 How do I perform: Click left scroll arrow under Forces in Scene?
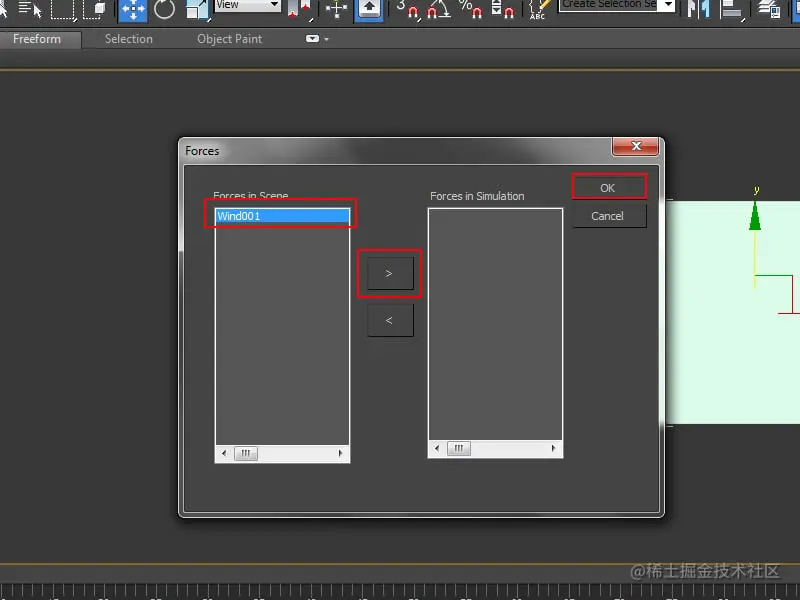coord(224,453)
